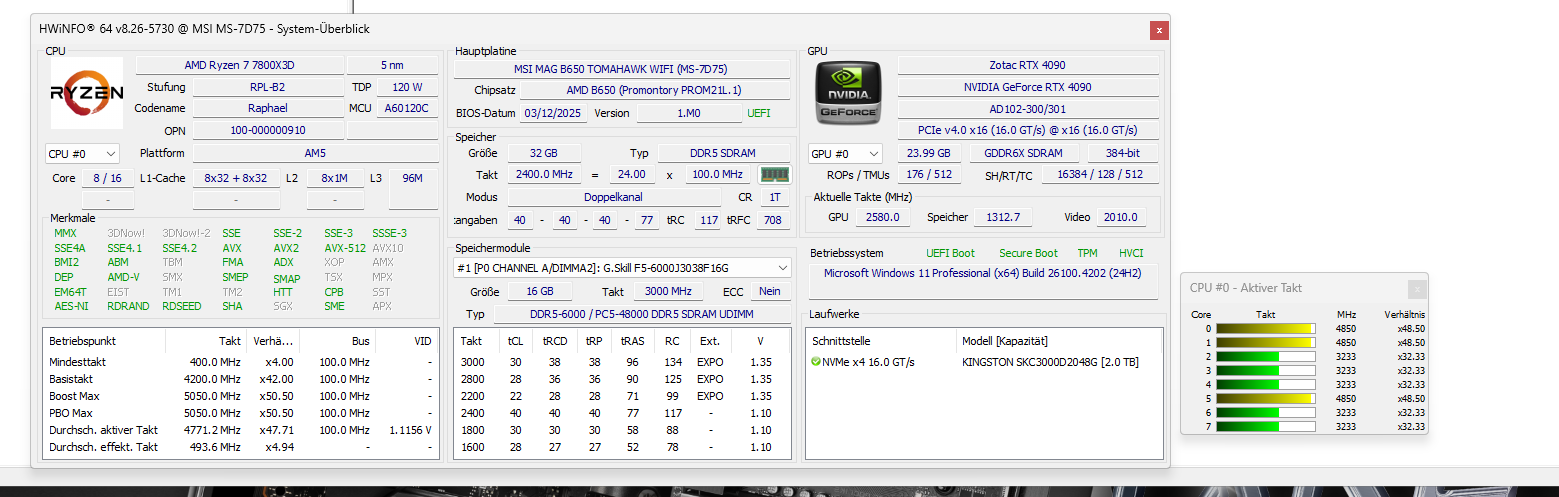
Task: Click the CR 1T field
Action: [x=775, y=197]
